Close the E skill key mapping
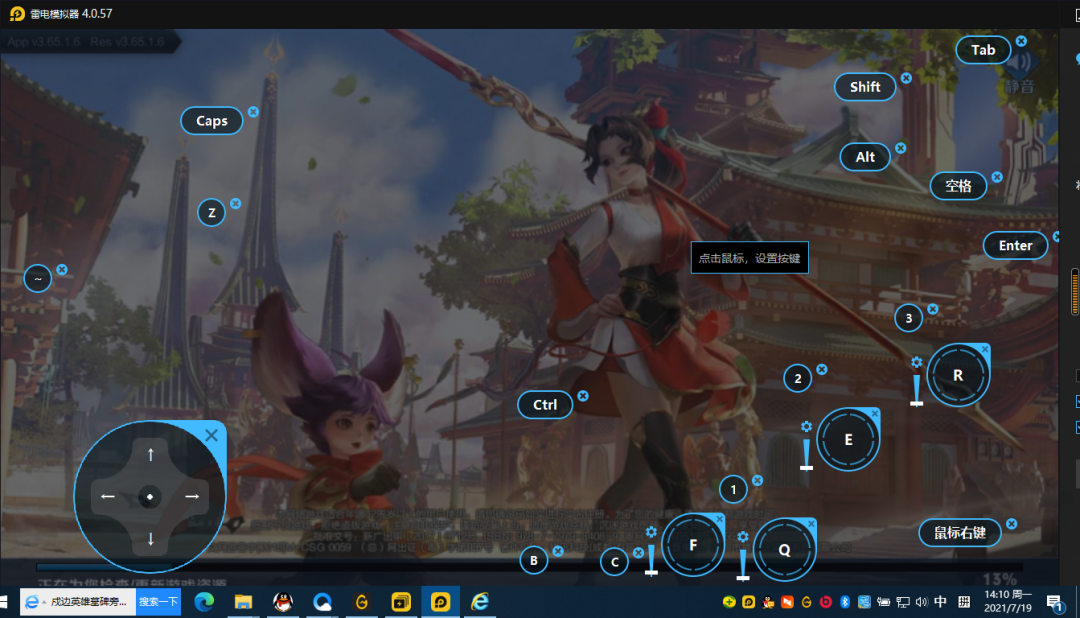This screenshot has width=1080, height=618. click(875, 413)
